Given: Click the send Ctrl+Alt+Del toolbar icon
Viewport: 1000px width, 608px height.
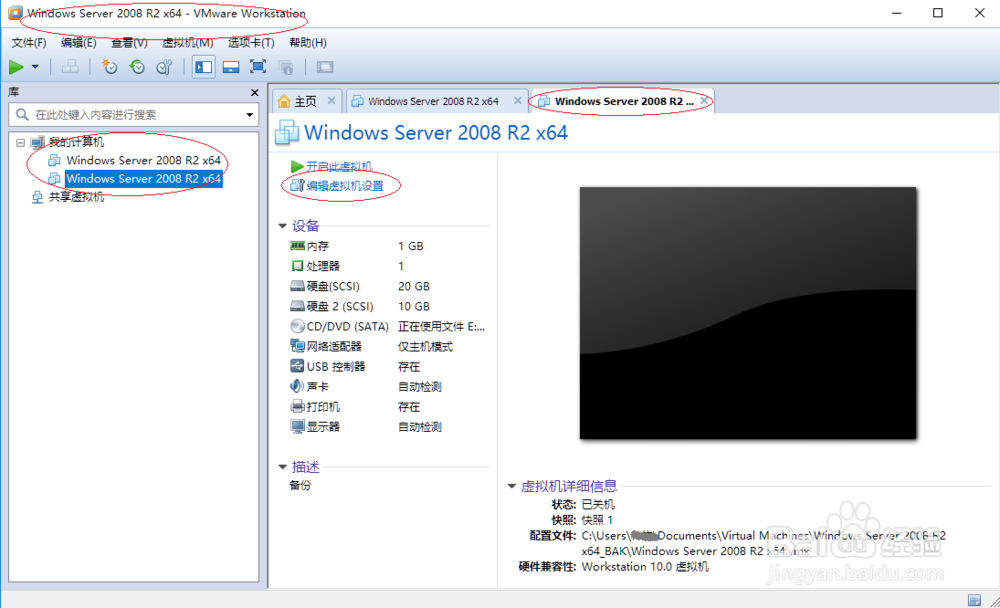Looking at the screenshot, I should (x=70, y=67).
